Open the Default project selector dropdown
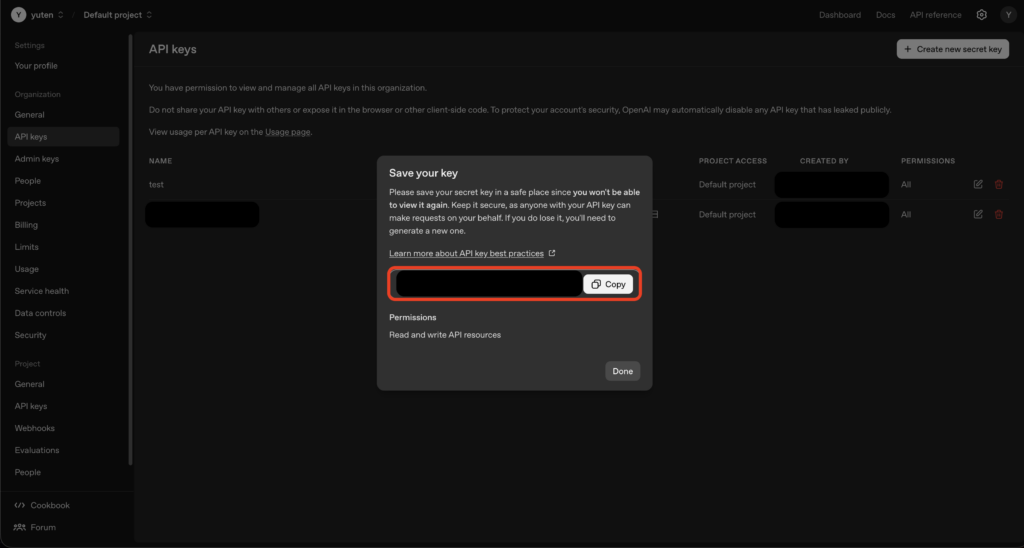 coord(118,15)
